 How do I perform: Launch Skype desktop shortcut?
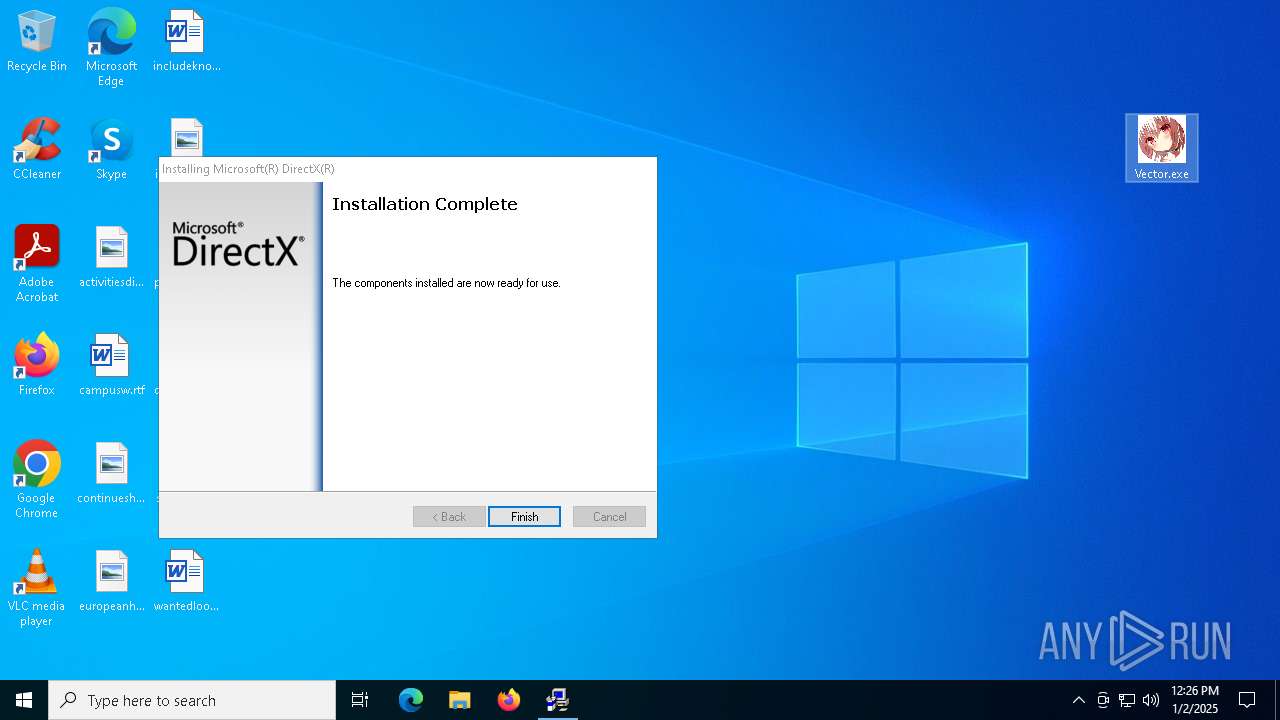[x=111, y=150]
